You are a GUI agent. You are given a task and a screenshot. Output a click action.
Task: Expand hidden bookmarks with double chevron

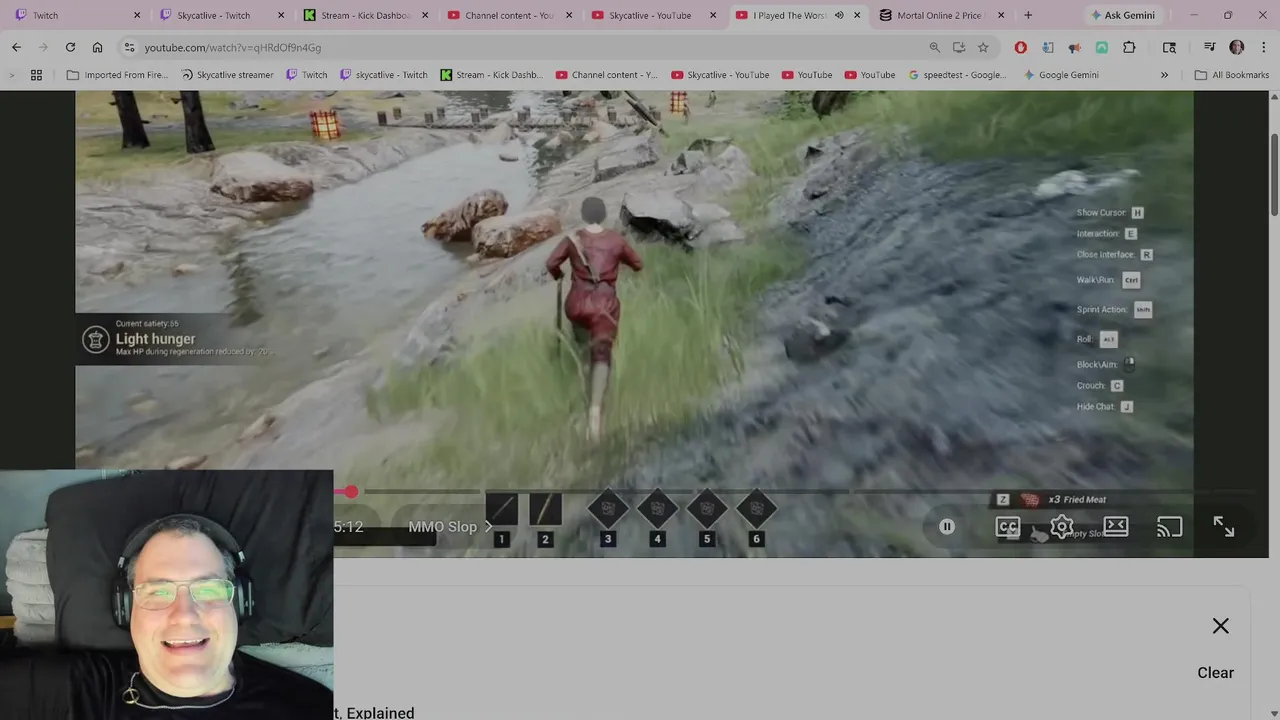click(1164, 75)
